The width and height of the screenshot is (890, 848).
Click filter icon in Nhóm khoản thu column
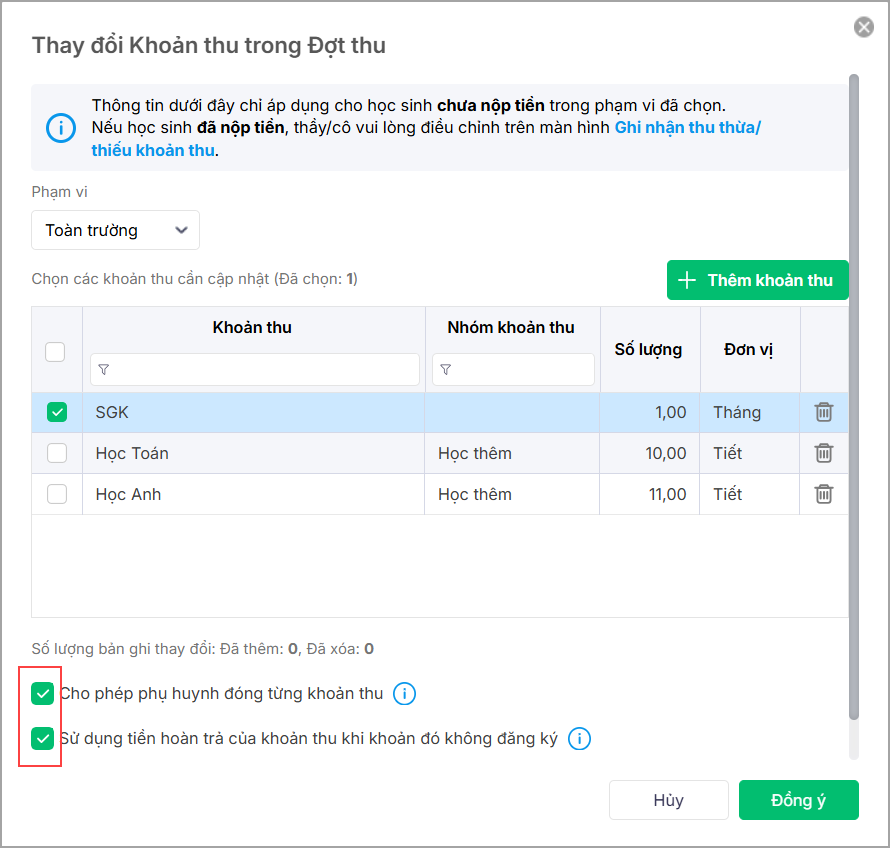click(446, 370)
